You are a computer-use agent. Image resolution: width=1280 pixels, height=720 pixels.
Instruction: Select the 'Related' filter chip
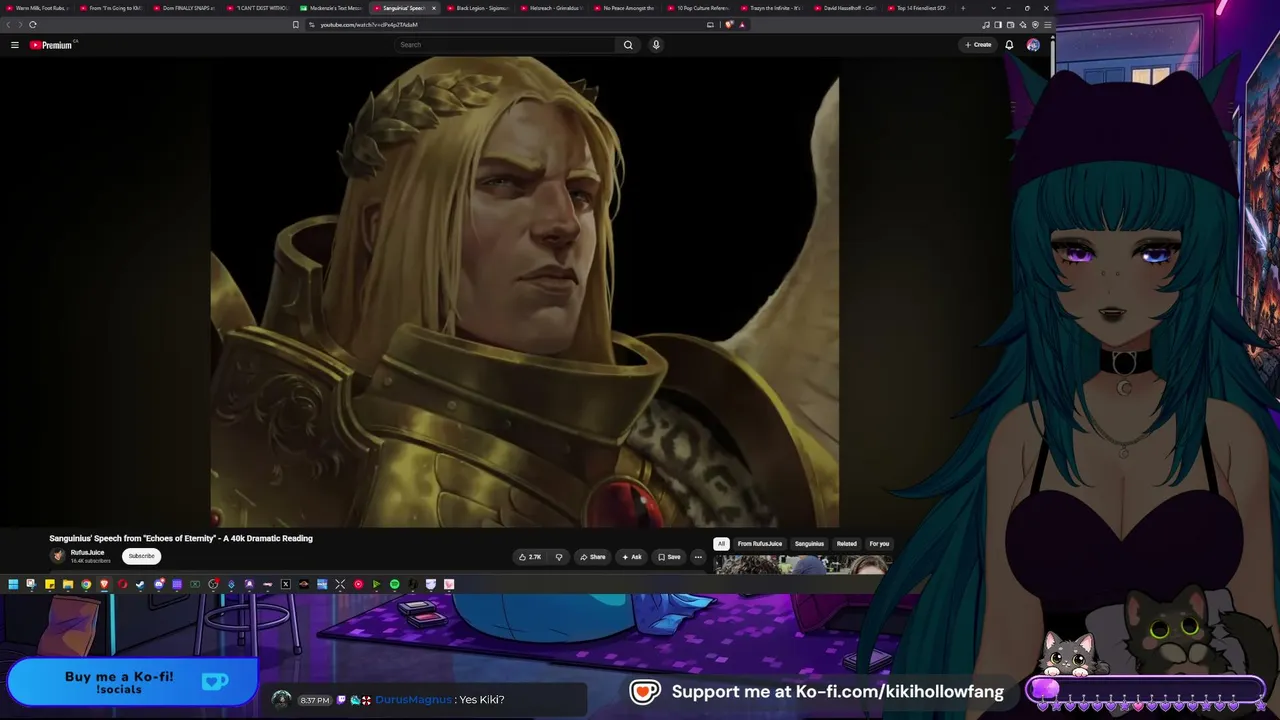pyautogui.click(x=847, y=544)
